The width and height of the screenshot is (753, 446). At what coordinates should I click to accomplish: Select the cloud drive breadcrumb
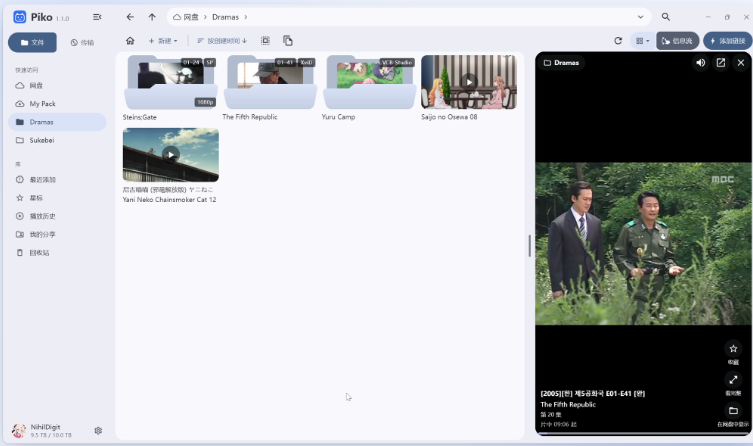click(186, 17)
